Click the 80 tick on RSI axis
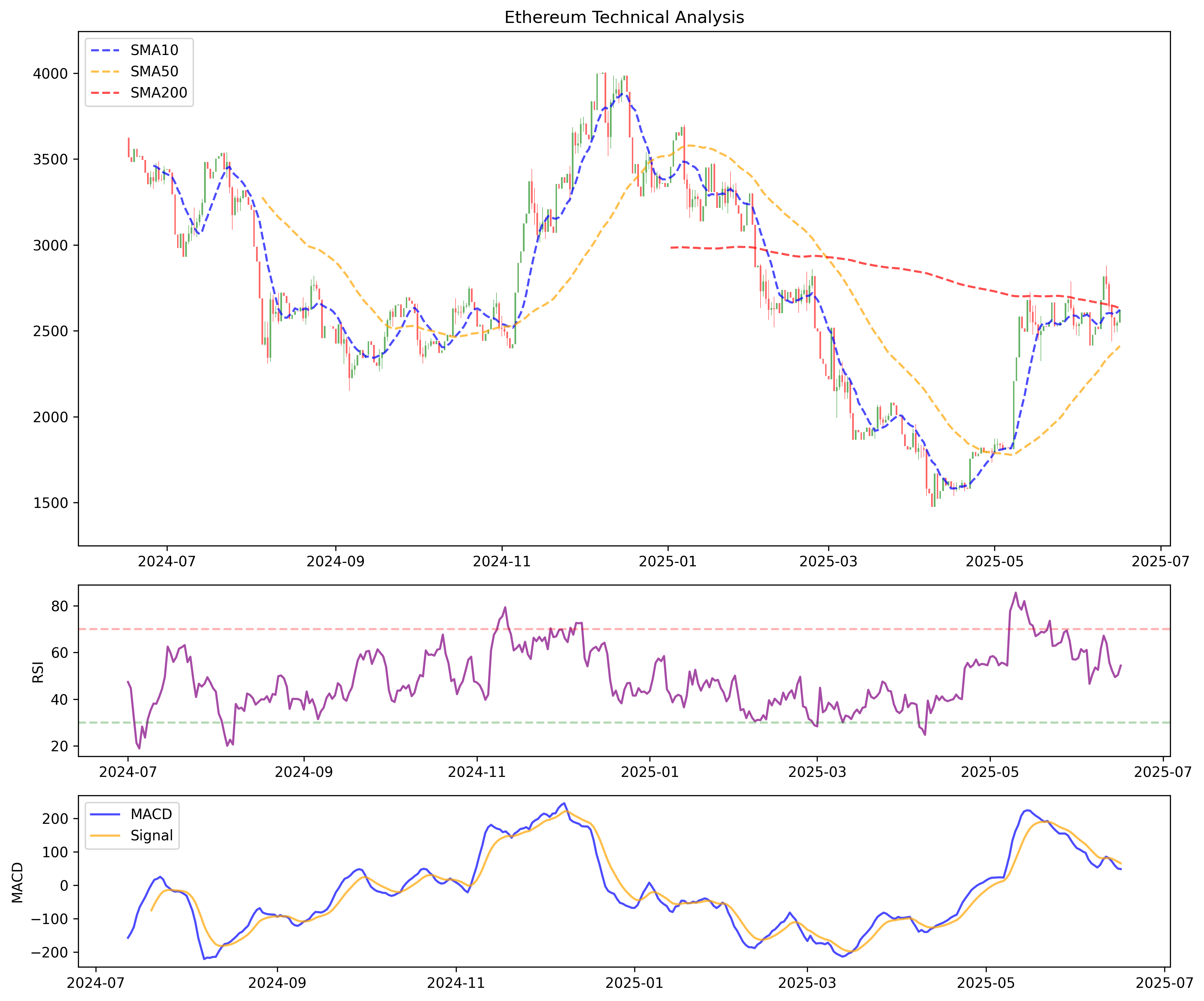 click(x=60, y=606)
